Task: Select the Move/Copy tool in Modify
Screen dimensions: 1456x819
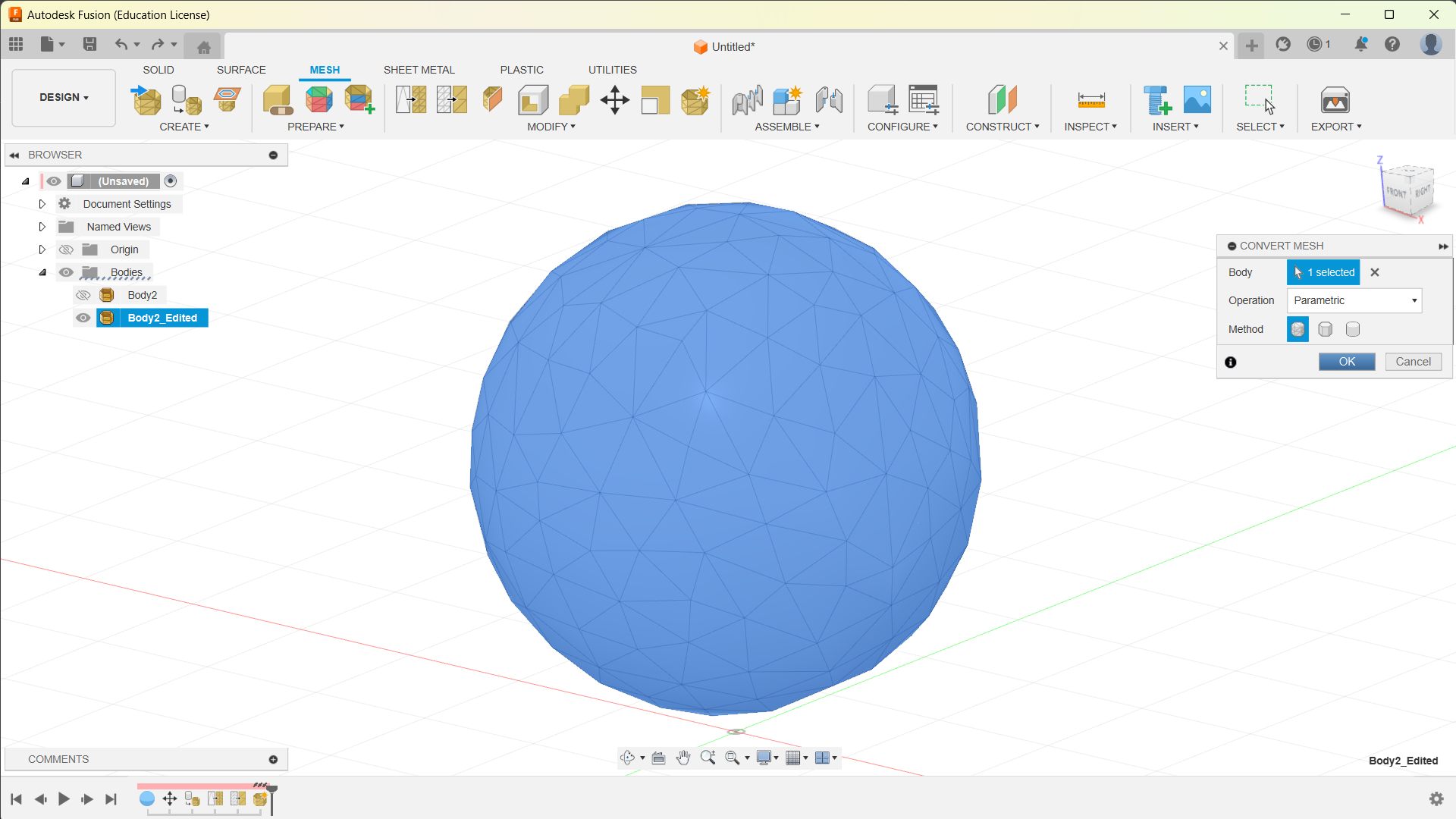Action: pos(614,100)
